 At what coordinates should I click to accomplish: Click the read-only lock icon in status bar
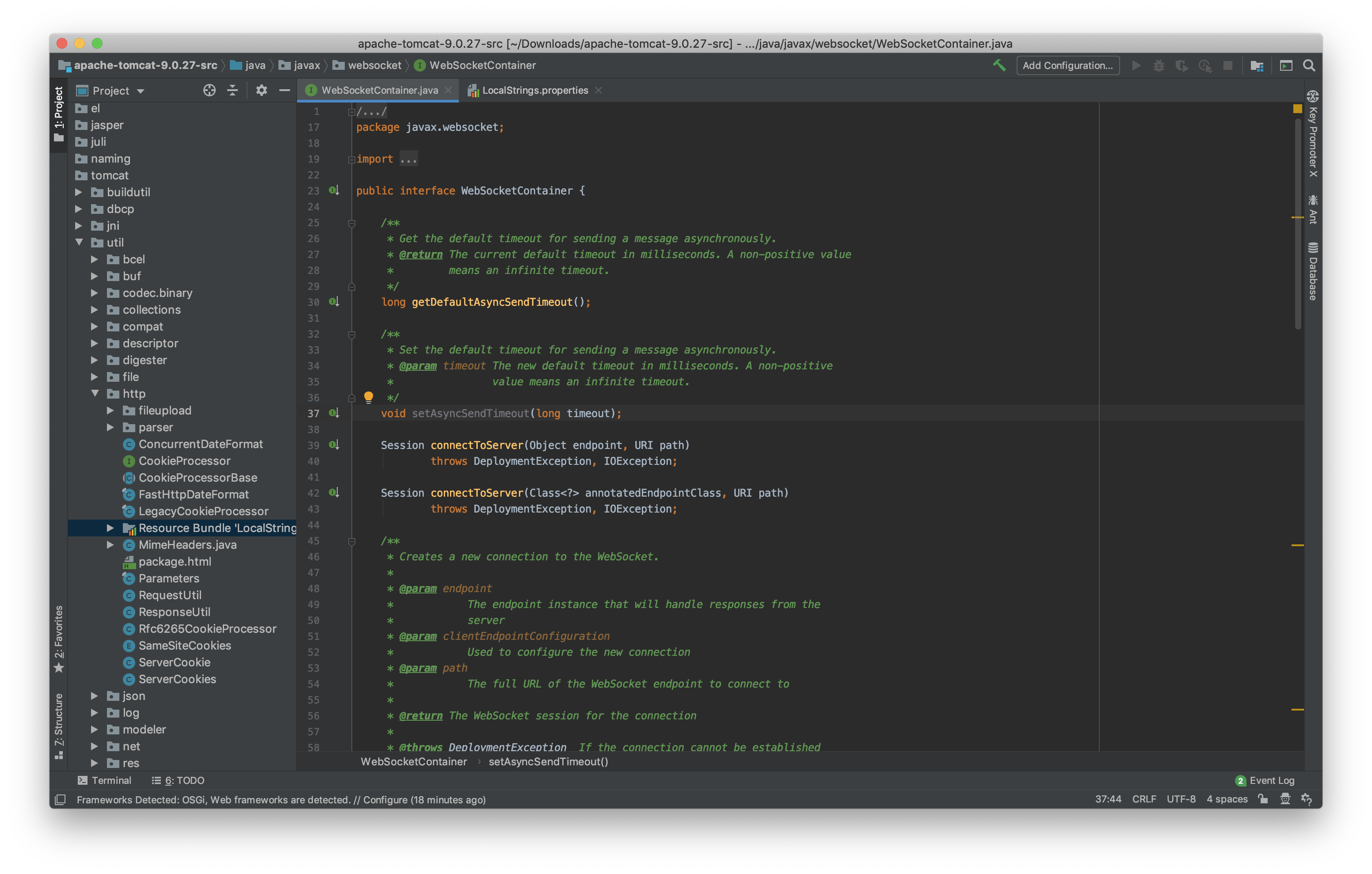coord(1263,799)
